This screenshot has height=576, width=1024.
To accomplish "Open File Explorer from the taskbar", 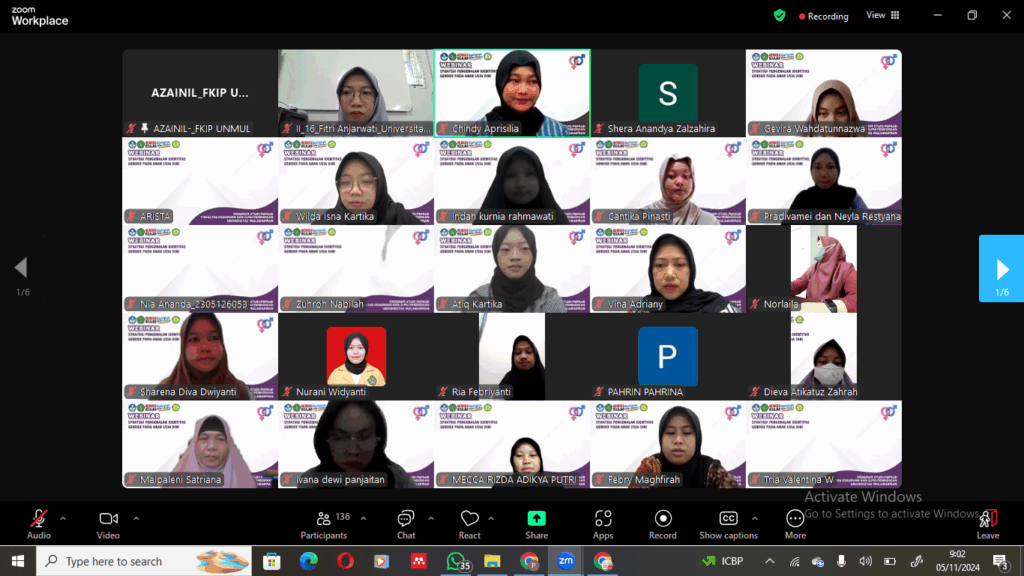I will click(x=492, y=561).
